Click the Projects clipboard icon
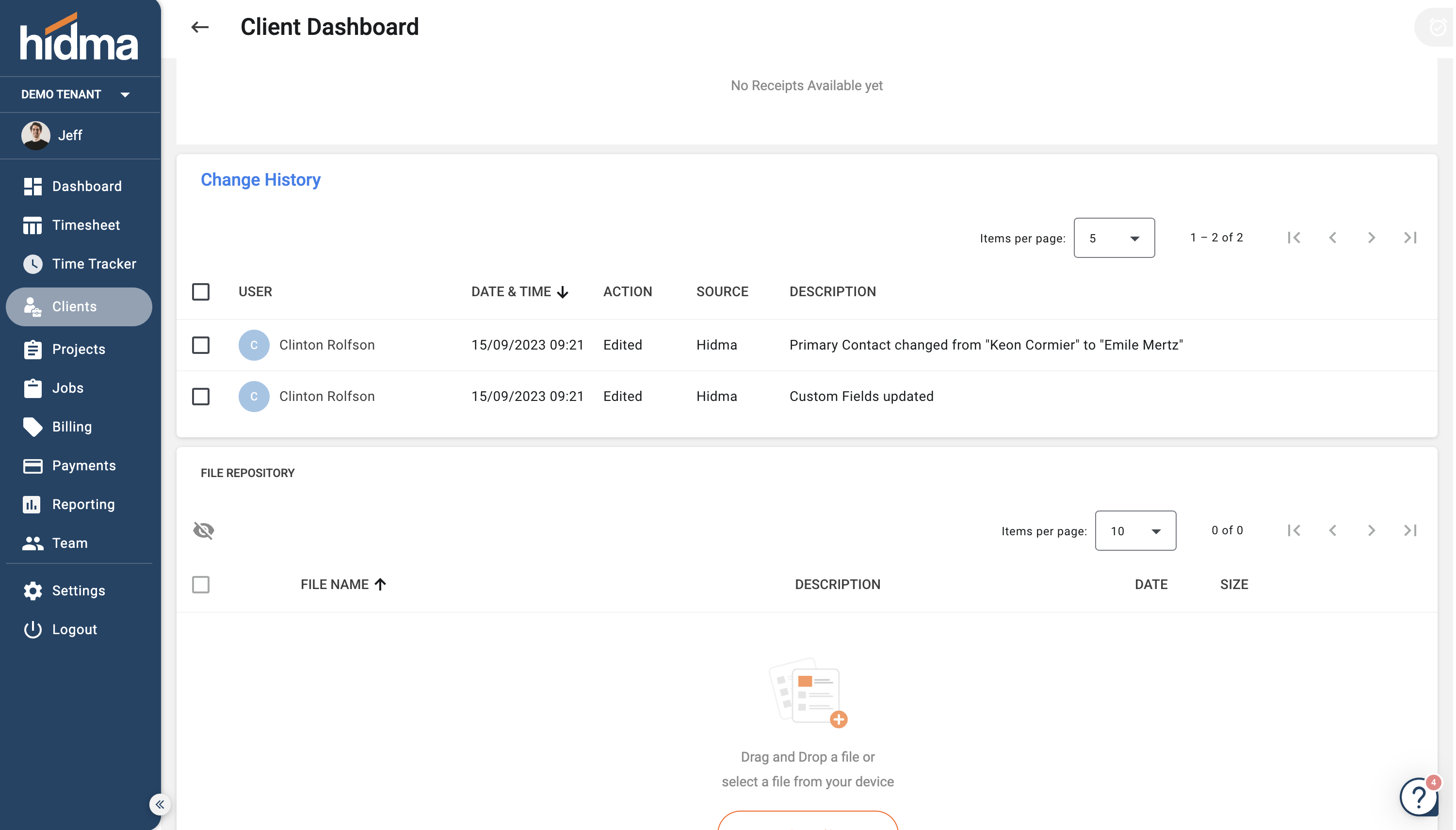The width and height of the screenshot is (1456, 830). pyautogui.click(x=32, y=349)
